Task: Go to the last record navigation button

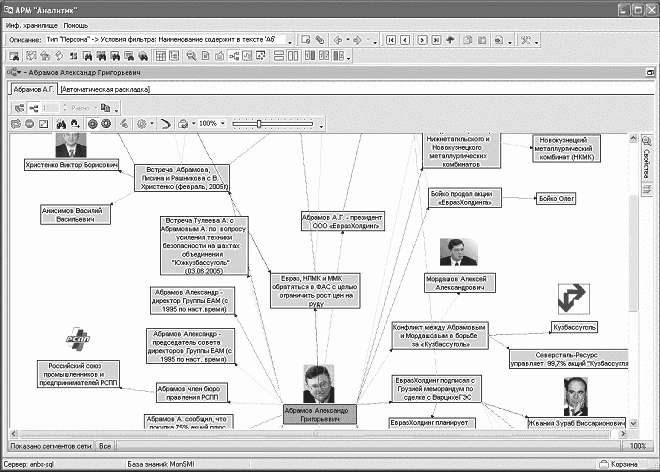Action: [438, 40]
